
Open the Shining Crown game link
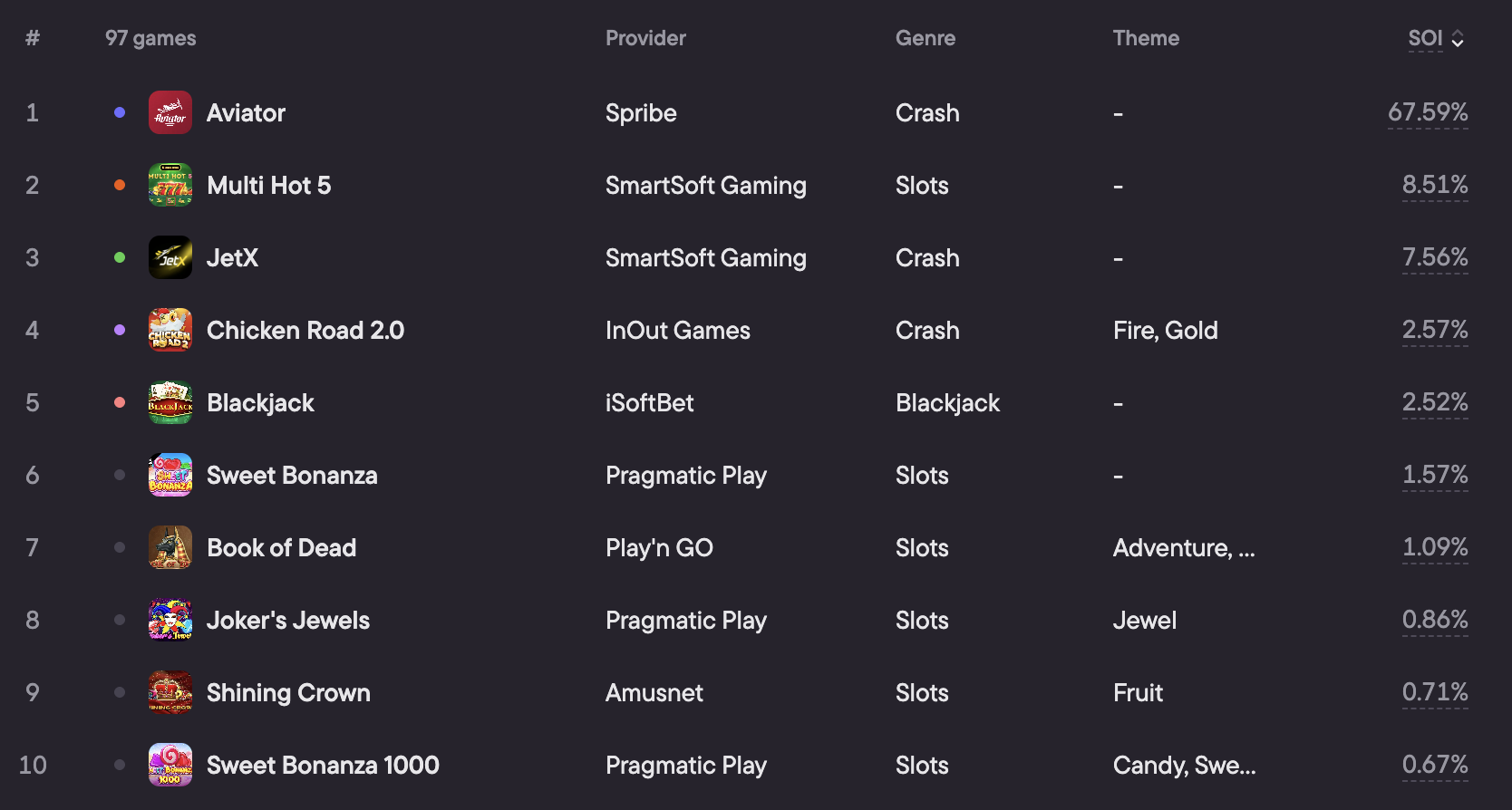point(288,693)
